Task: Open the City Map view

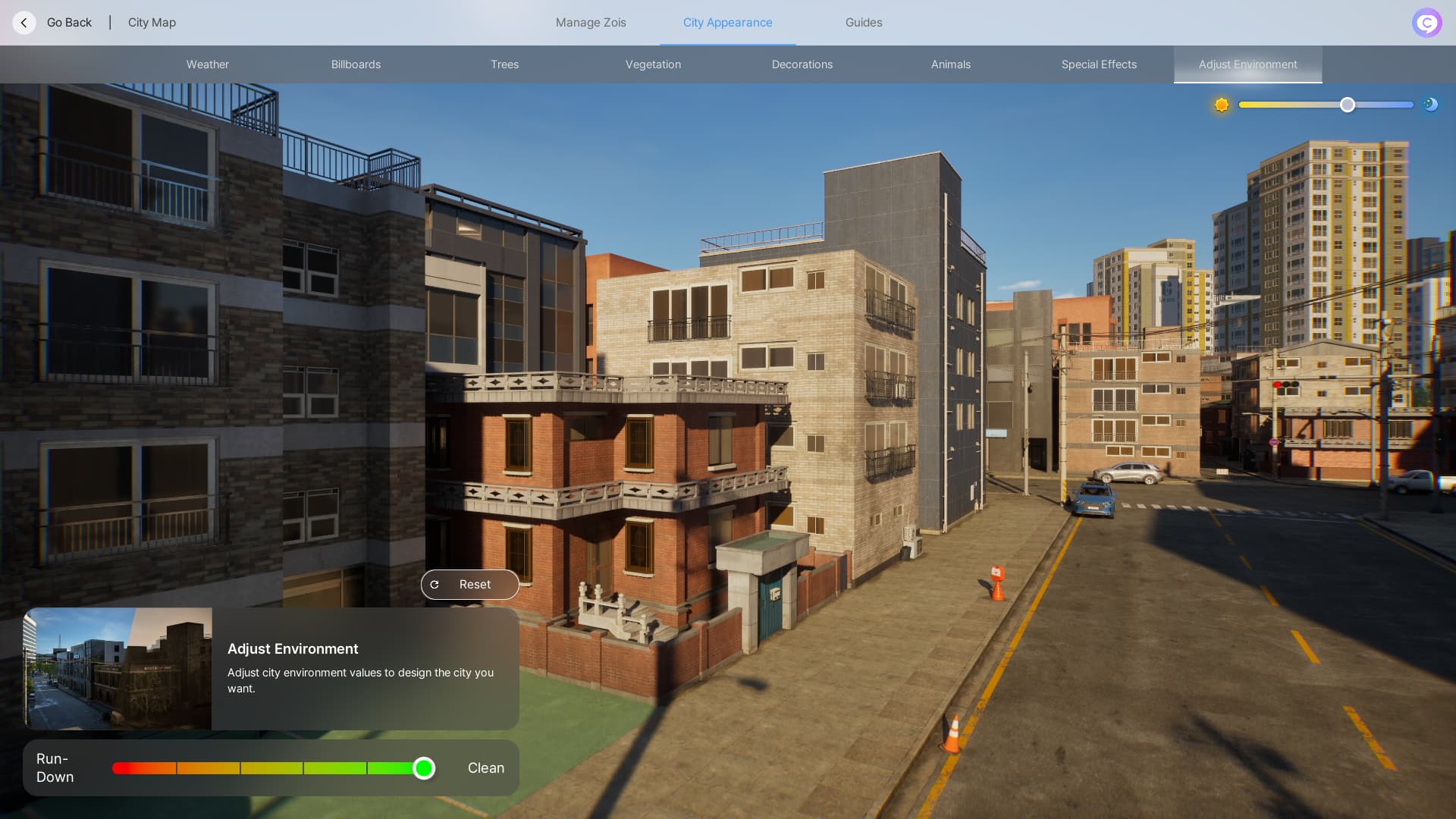Action: [x=152, y=23]
